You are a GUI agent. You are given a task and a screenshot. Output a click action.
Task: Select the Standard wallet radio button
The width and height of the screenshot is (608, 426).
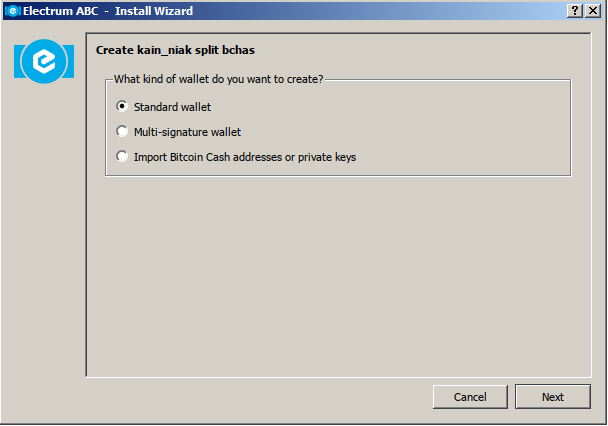(122, 106)
